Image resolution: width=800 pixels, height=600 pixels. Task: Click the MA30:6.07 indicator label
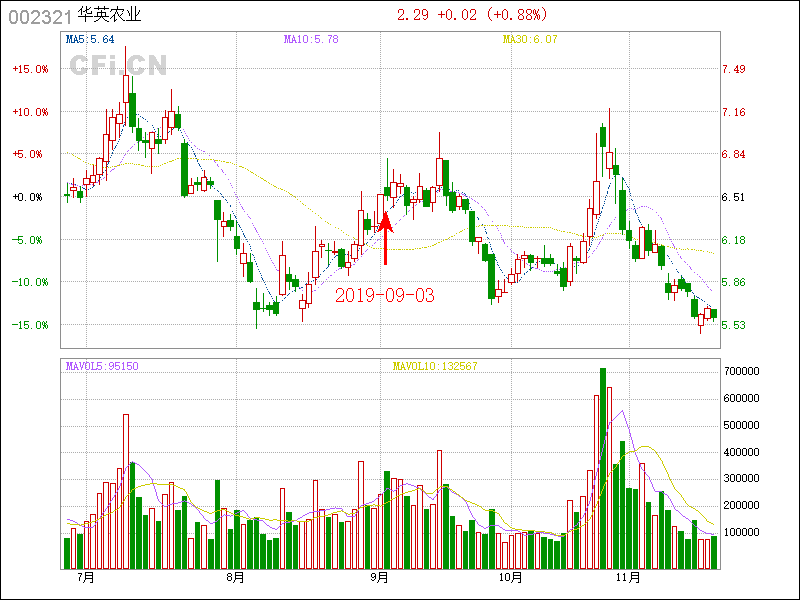tap(530, 39)
